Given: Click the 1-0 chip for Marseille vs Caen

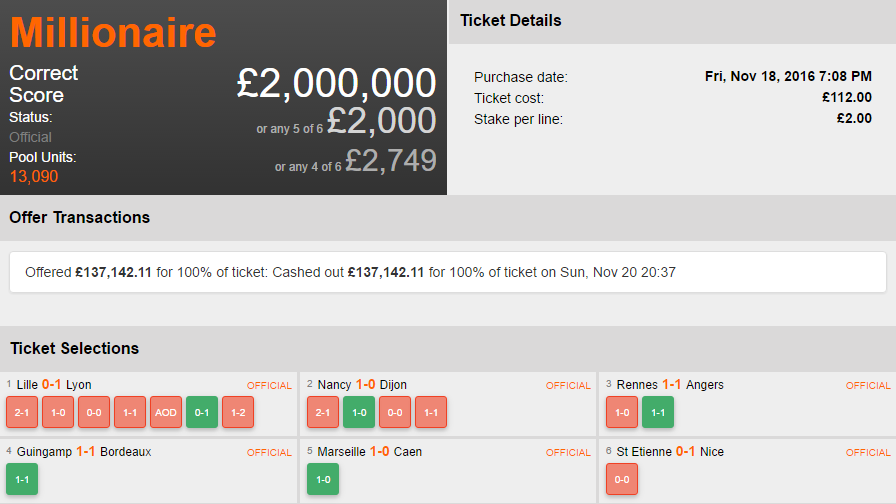Looking at the screenshot, I should (322, 479).
